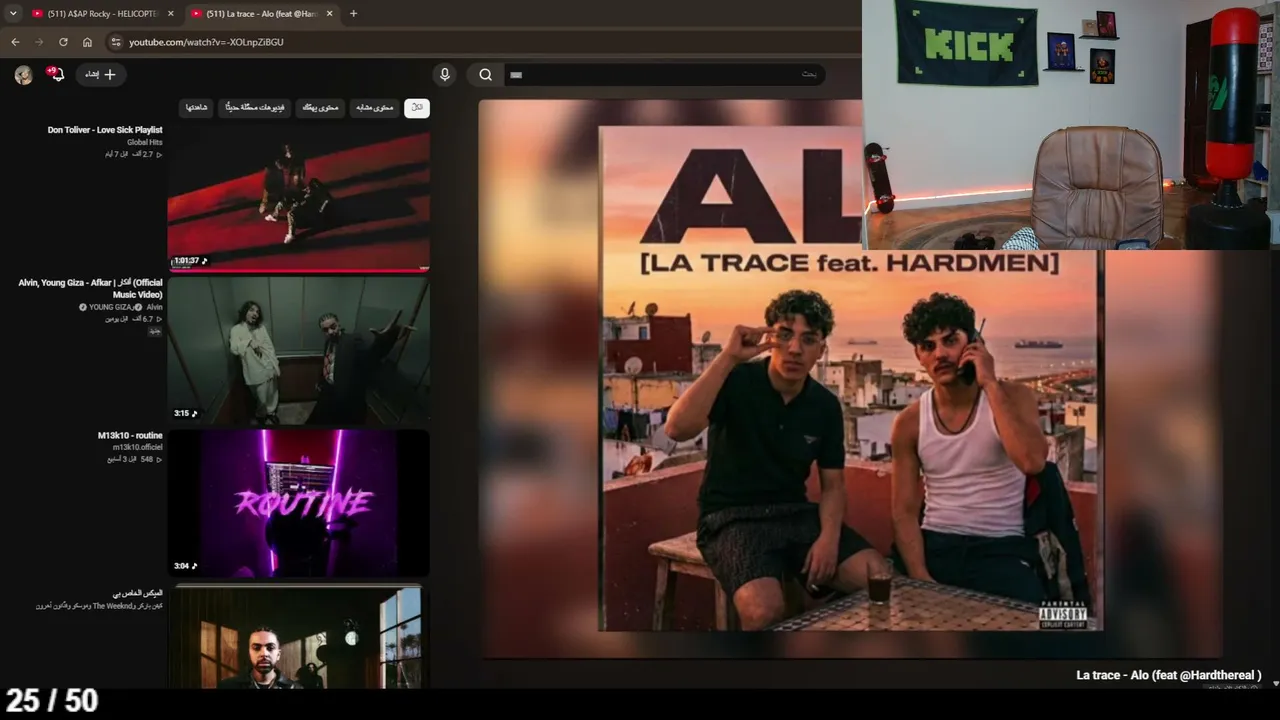Reload the YouTube page
The image size is (1280, 720).
pos(63,42)
